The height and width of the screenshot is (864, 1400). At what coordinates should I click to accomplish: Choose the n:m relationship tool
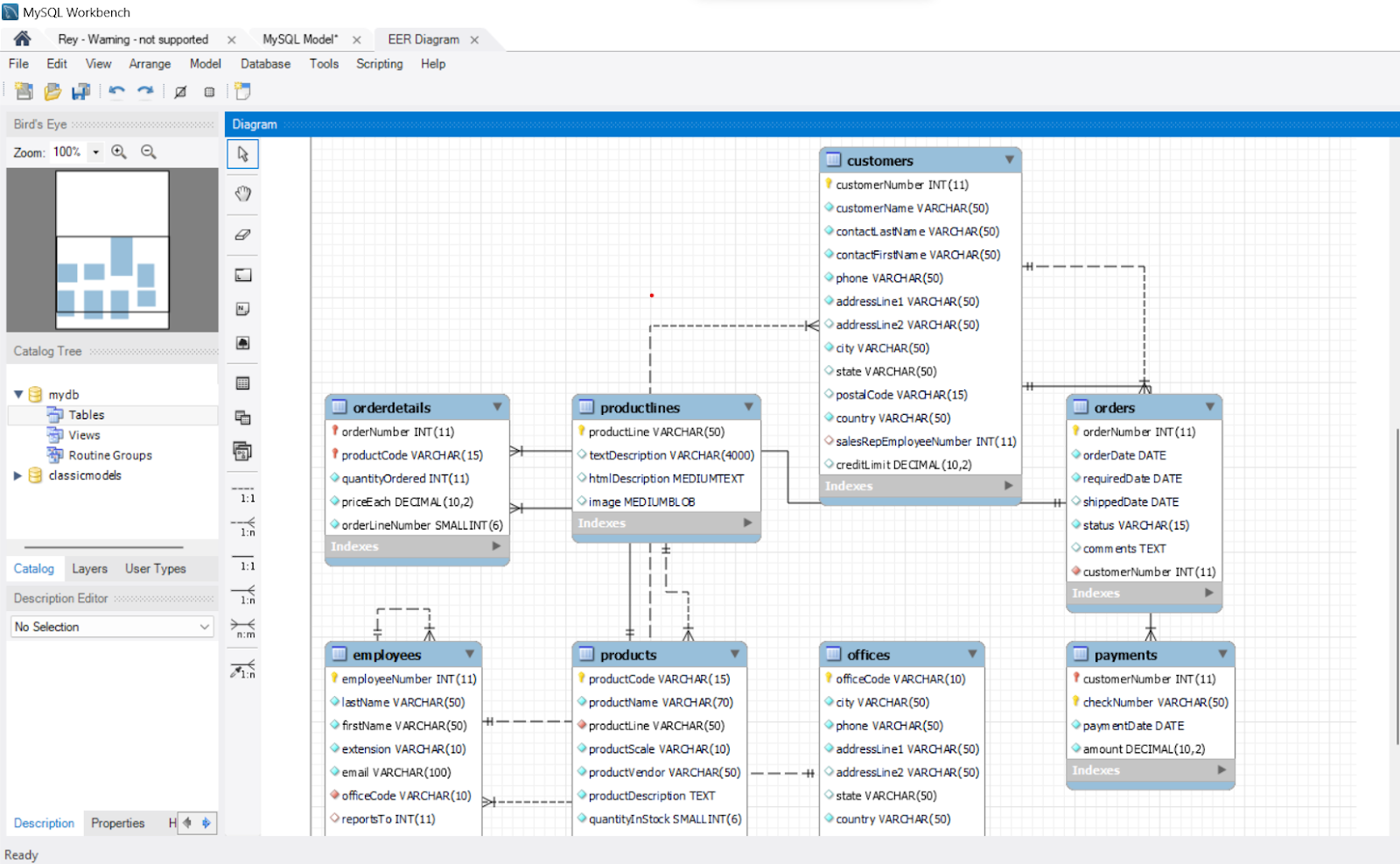click(x=243, y=629)
